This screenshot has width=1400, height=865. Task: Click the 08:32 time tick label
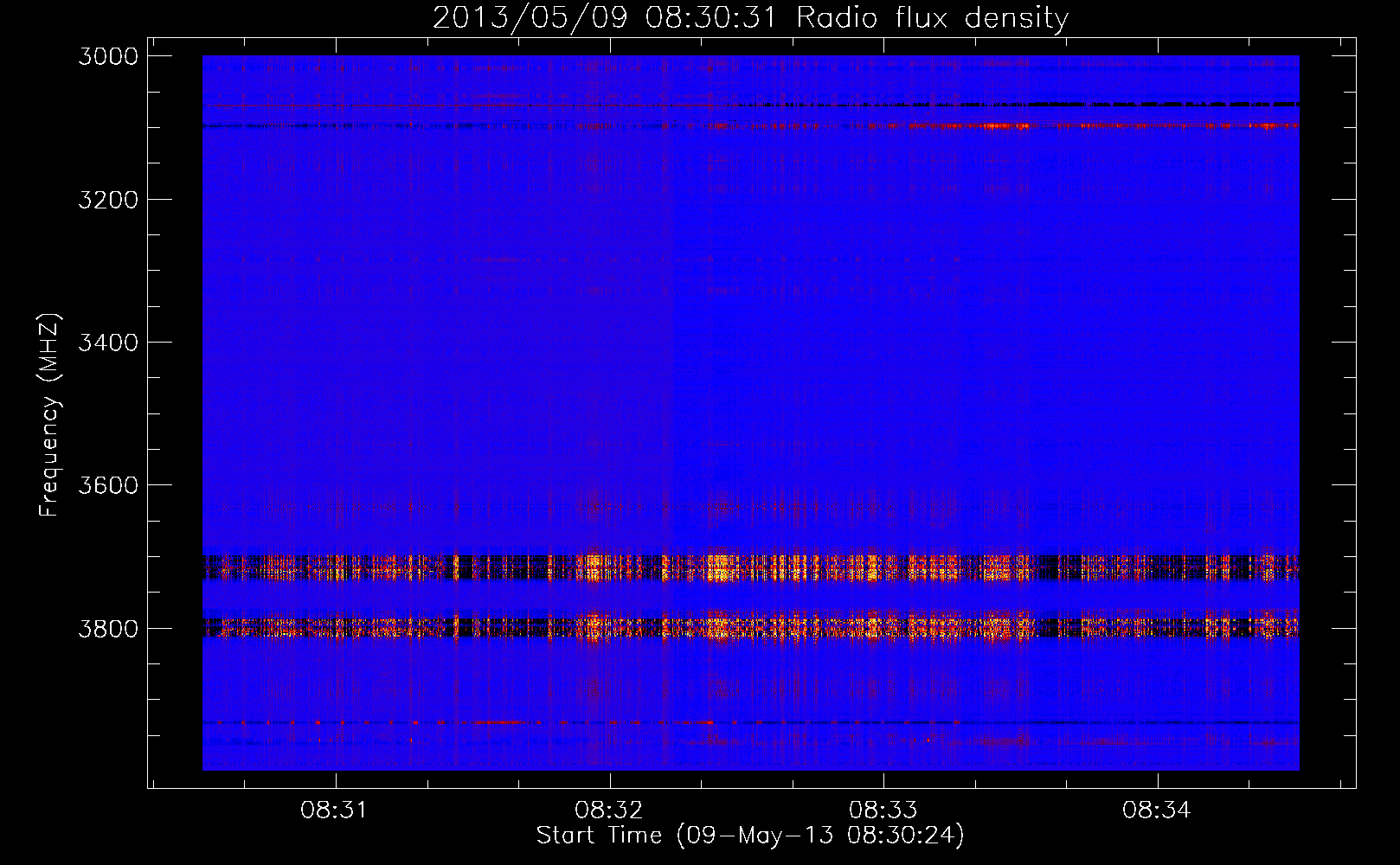click(x=608, y=811)
